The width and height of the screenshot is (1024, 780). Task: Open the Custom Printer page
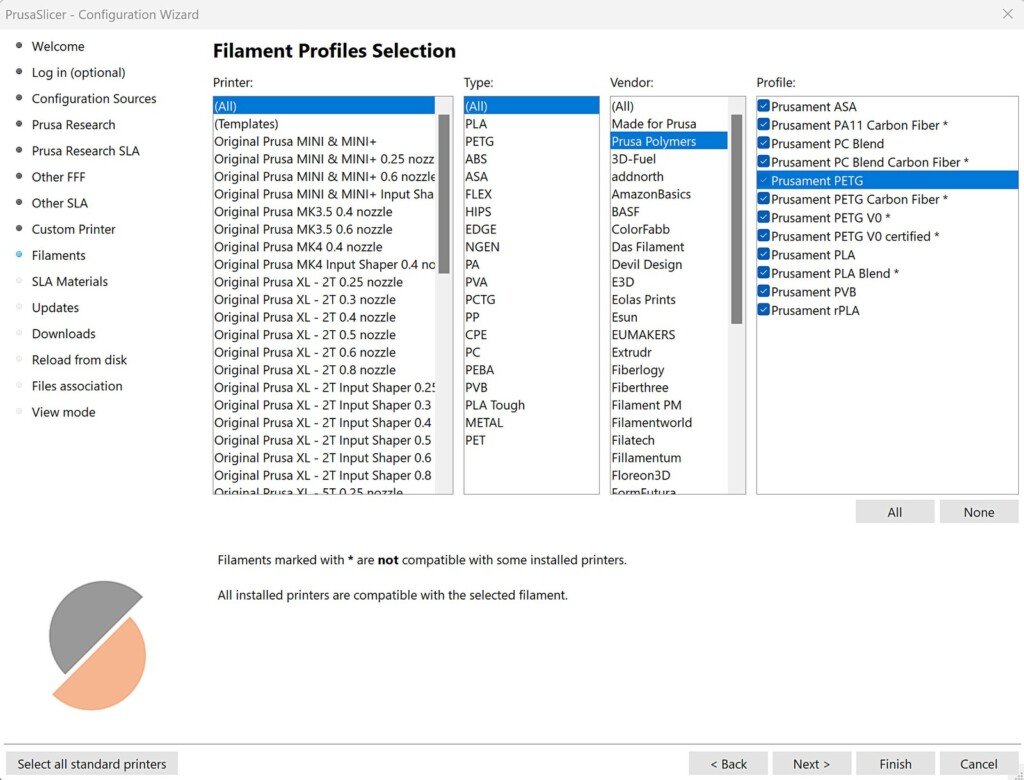pos(73,229)
